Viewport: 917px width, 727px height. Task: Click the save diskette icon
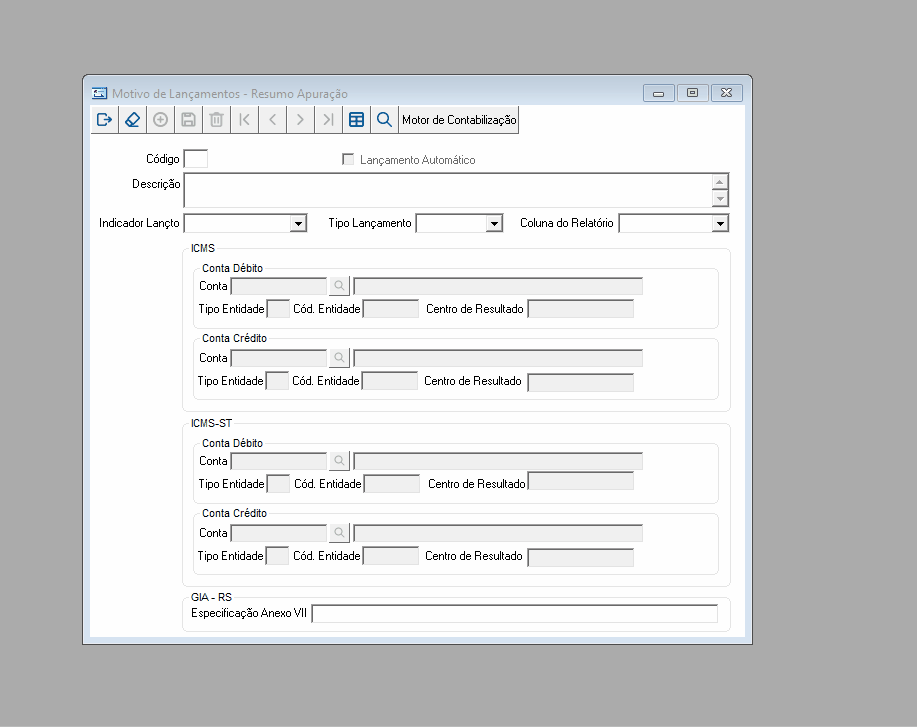188,120
